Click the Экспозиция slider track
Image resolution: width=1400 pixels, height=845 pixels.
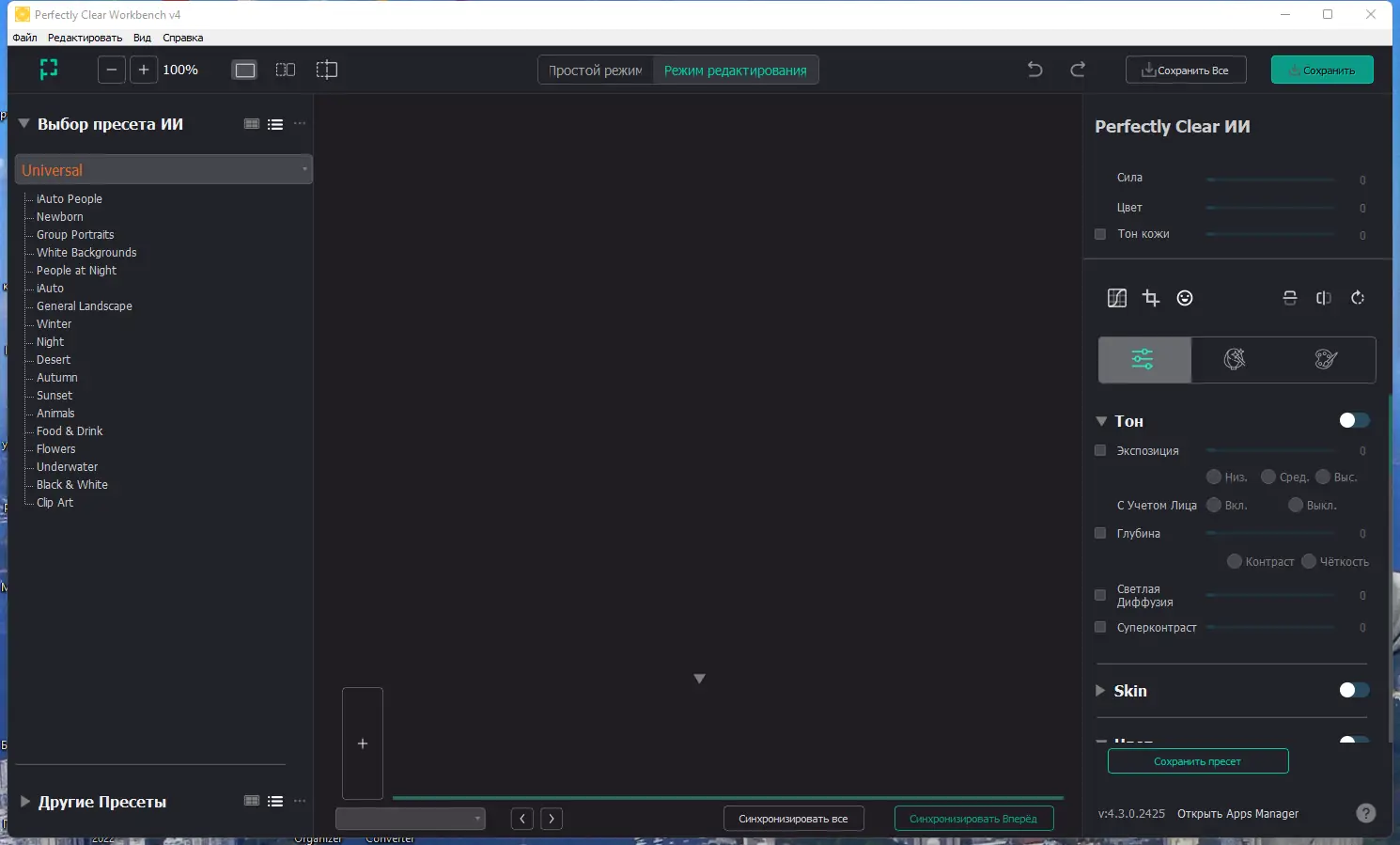[1270, 450]
